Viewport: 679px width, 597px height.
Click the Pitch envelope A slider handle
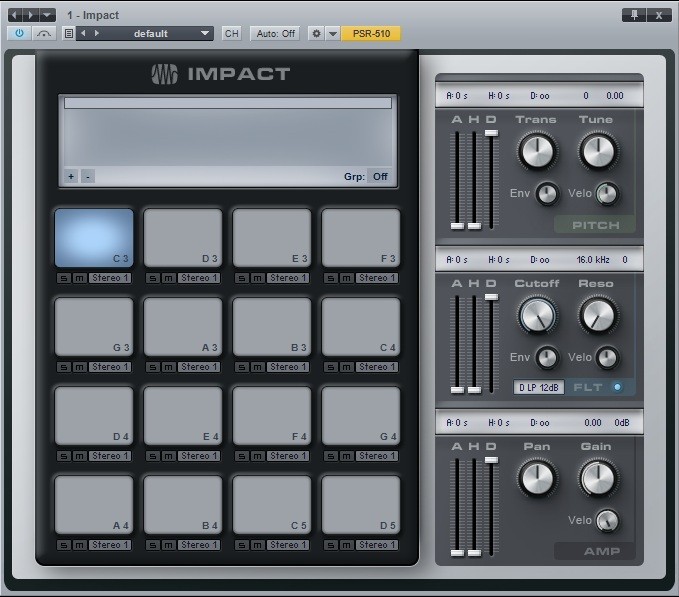pos(457,226)
